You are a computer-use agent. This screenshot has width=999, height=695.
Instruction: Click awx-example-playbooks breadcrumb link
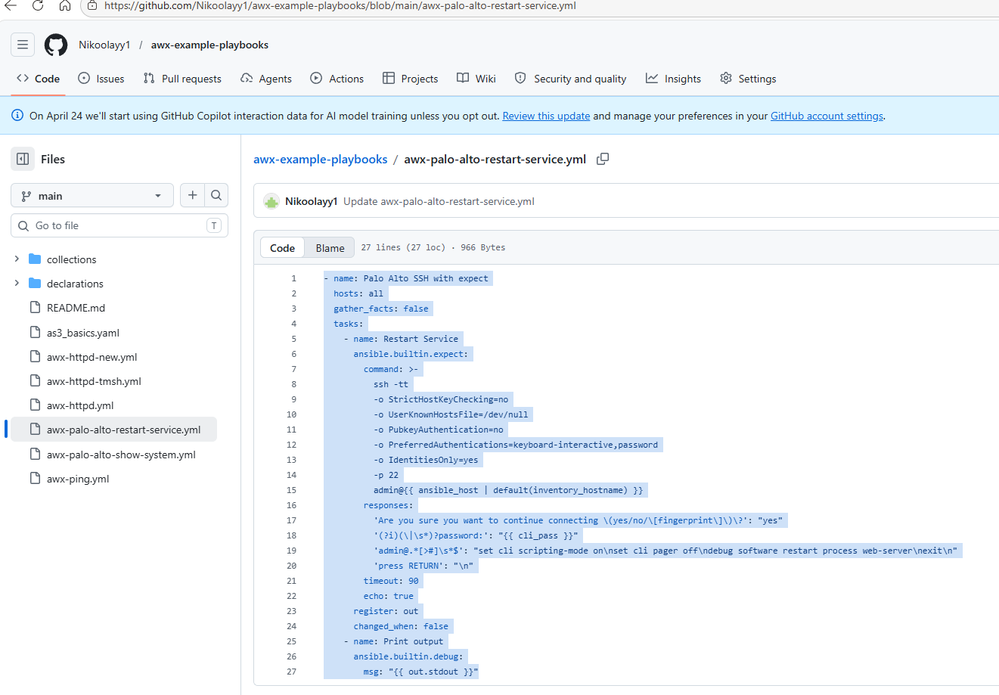[320, 159]
